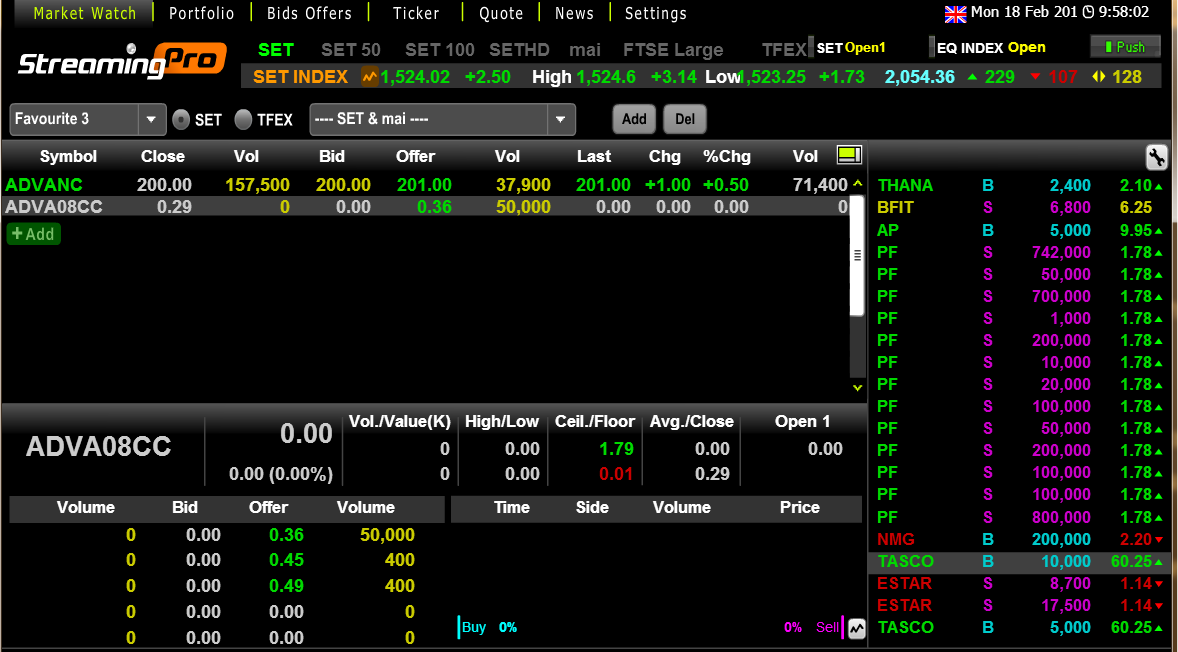Image resolution: width=1178 pixels, height=652 pixels.
Task: Go to the Ticker tab
Action: [x=416, y=13]
